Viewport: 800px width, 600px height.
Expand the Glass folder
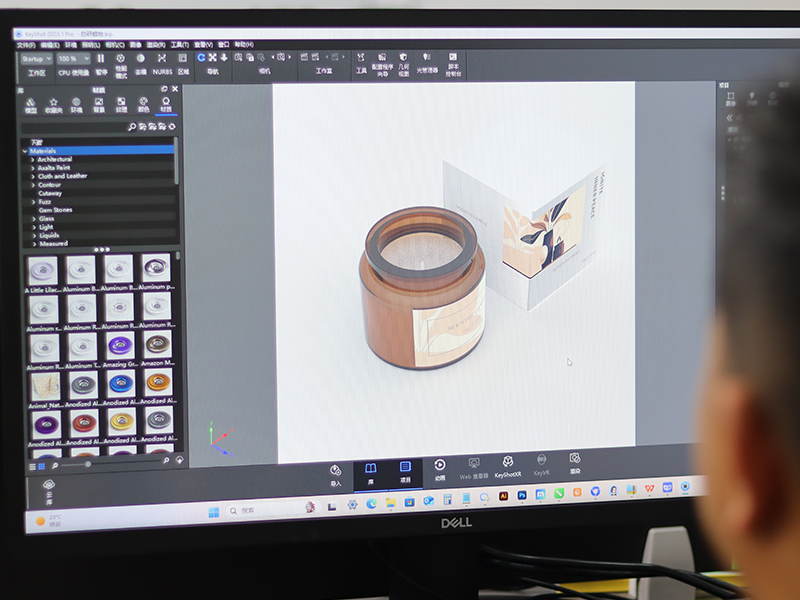34,219
